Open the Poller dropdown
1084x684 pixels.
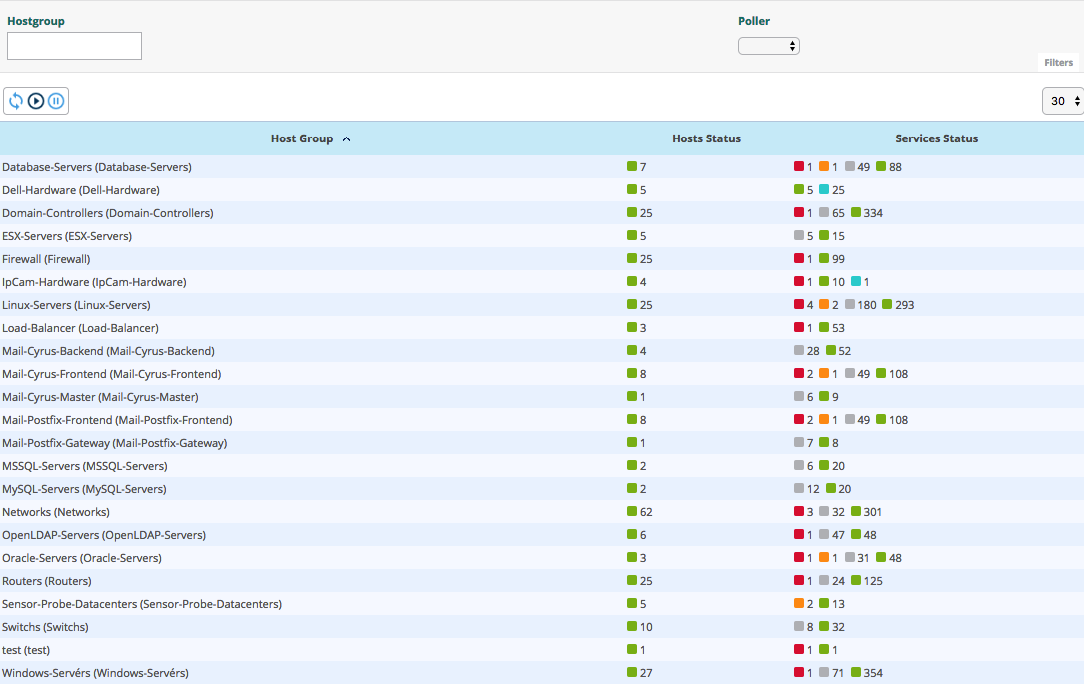768,46
